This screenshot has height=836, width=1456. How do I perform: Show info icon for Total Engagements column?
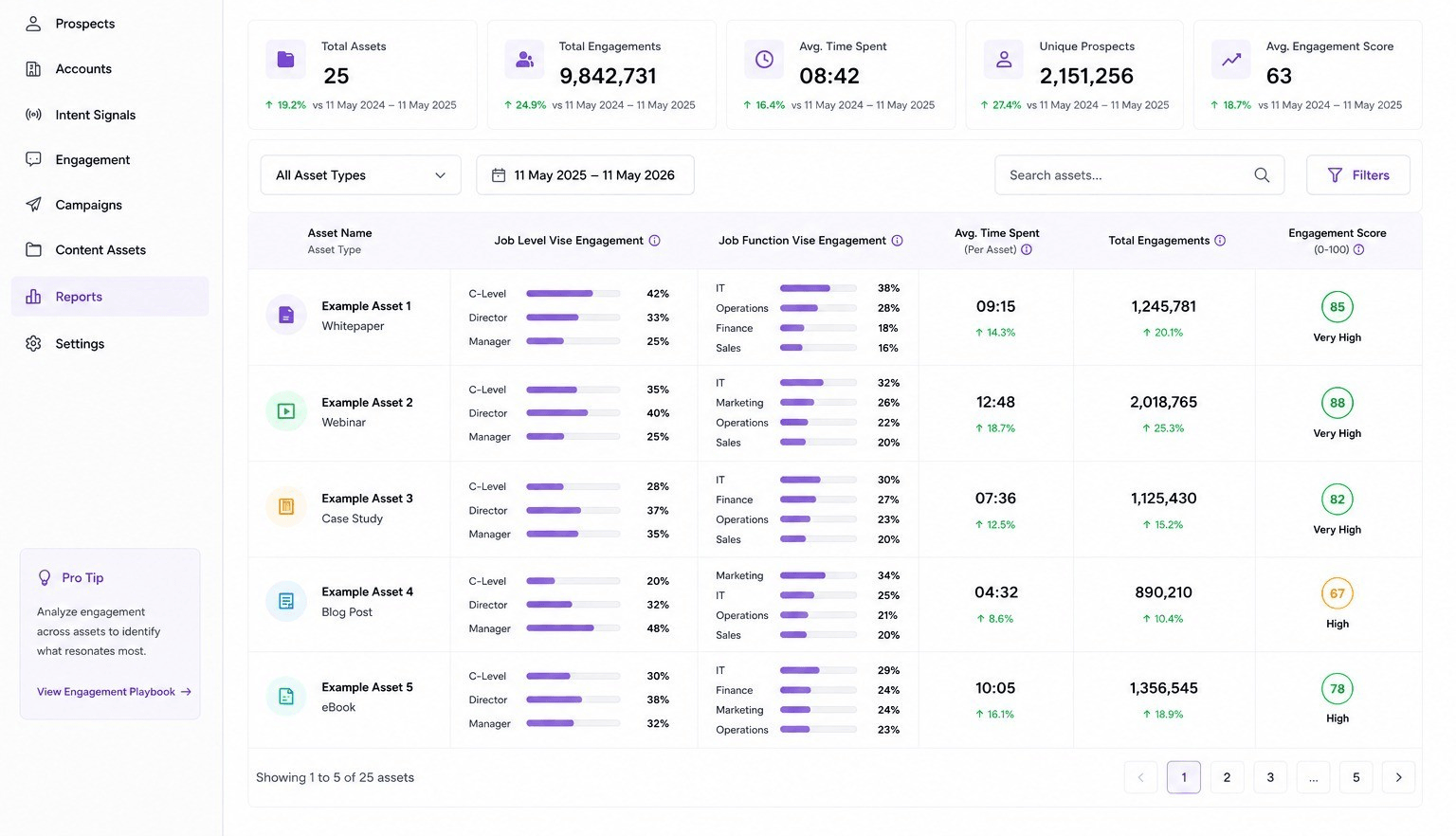(x=1220, y=241)
